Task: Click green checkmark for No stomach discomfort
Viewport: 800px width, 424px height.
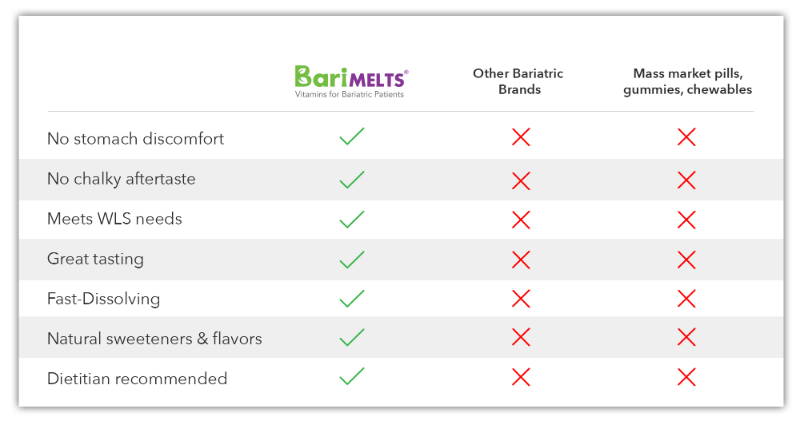Action: tap(352, 136)
